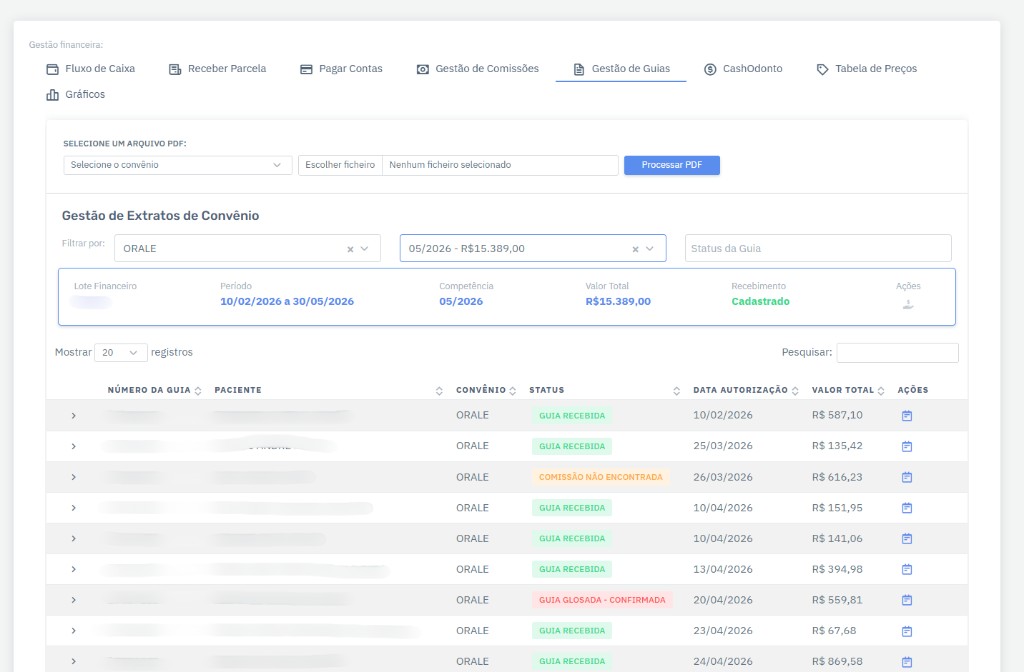Click the lote financeiro action icon

click(x=908, y=304)
